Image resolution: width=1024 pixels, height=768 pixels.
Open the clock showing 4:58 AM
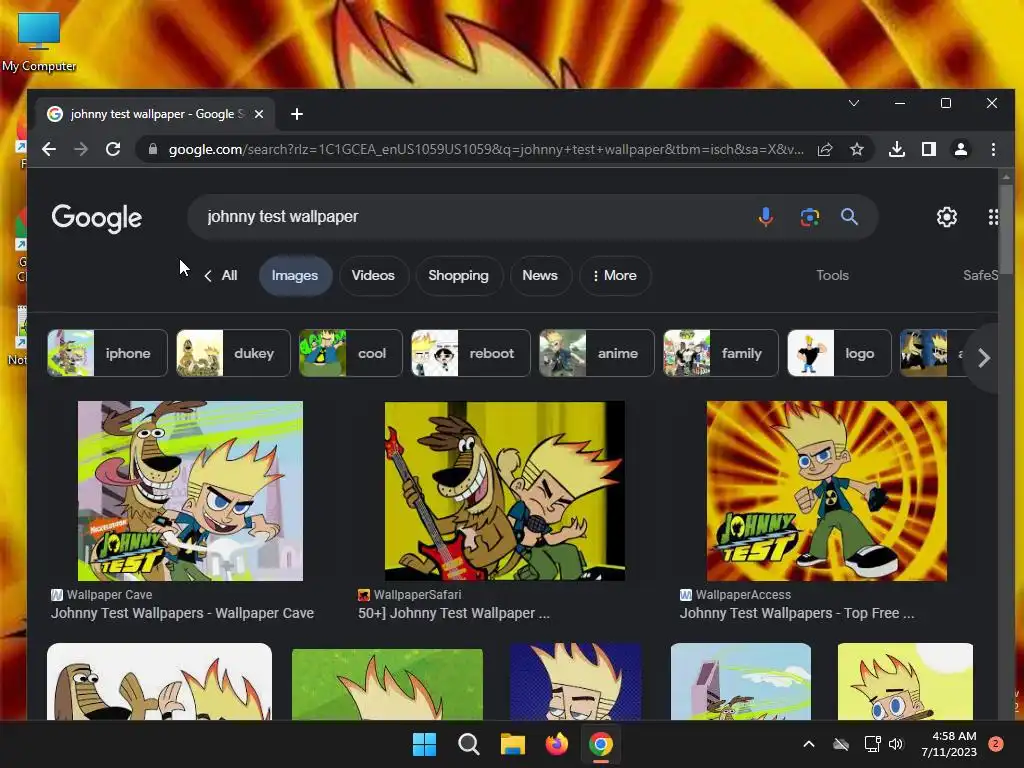(949, 744)
